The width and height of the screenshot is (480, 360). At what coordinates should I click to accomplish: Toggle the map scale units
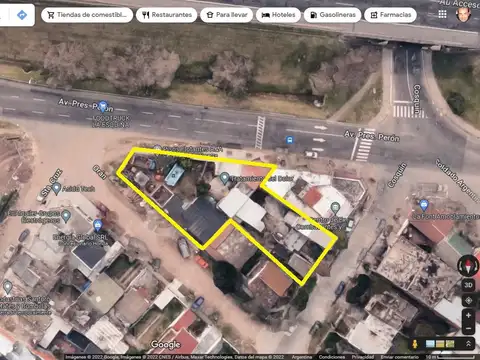point(450,357)
